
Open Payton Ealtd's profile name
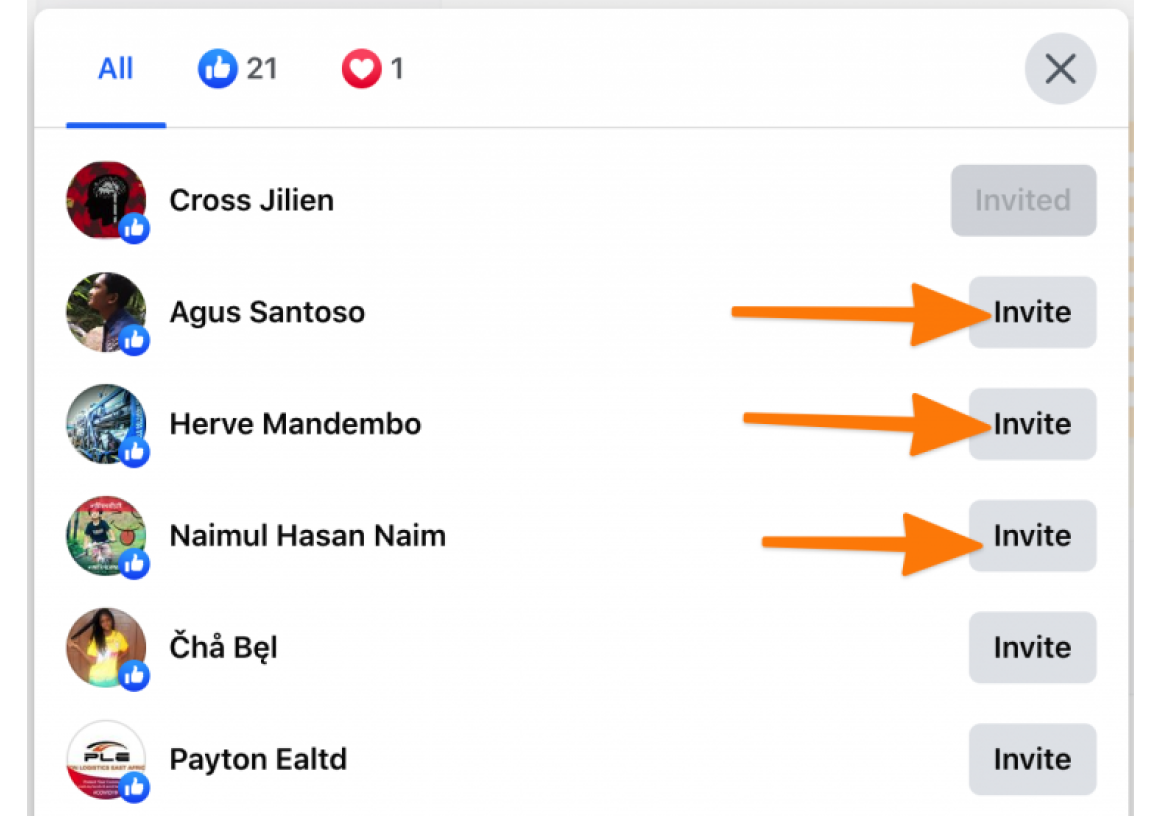tap(258, 760)
